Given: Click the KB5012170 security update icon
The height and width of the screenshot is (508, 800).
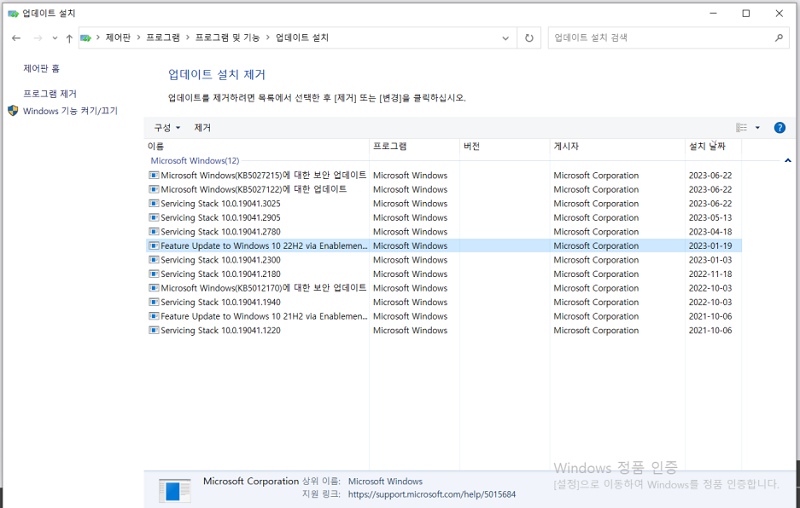Looking at the screenshot, I should 154,288.
